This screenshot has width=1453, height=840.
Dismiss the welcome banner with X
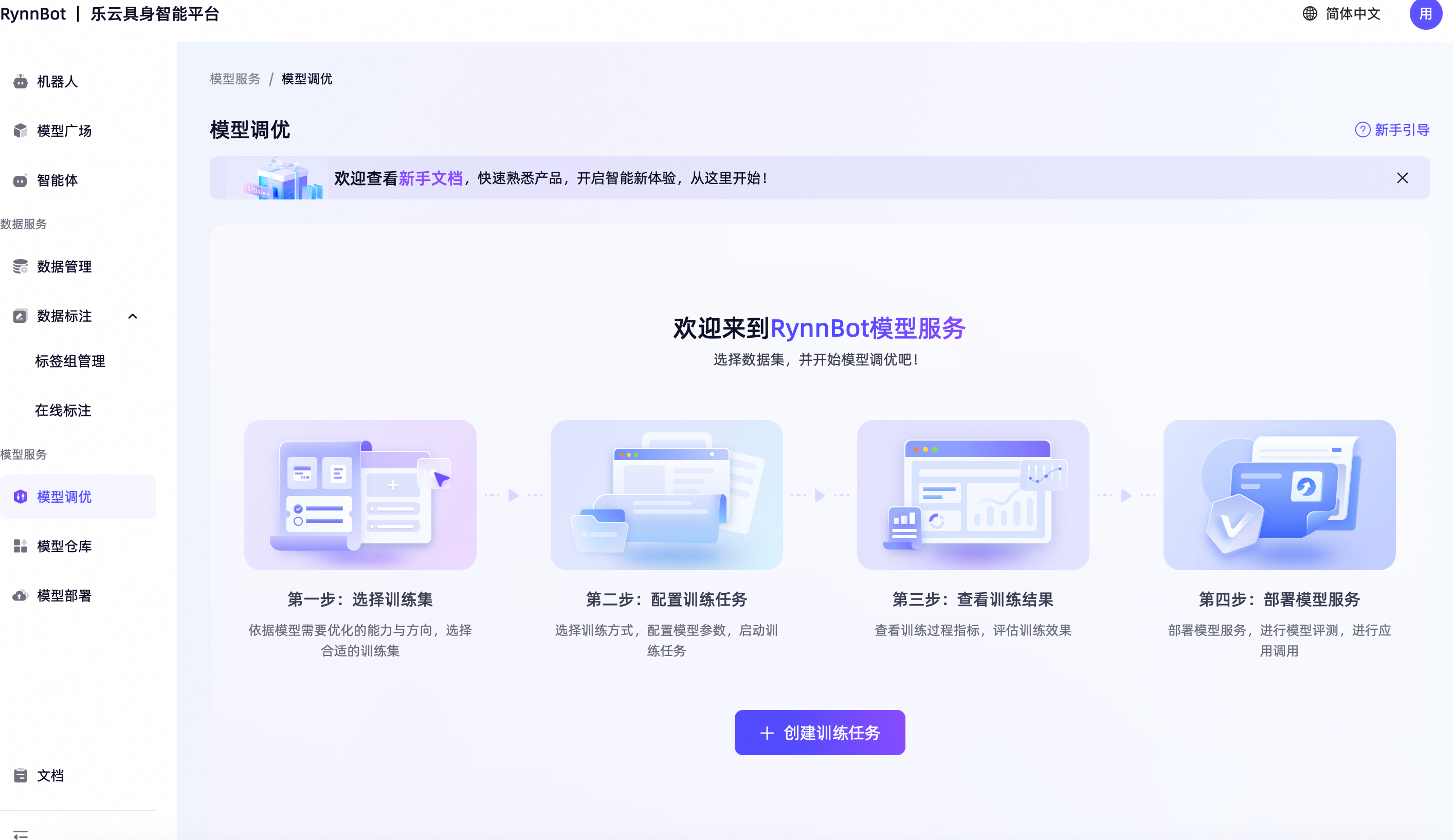[x=1402, y=178]
